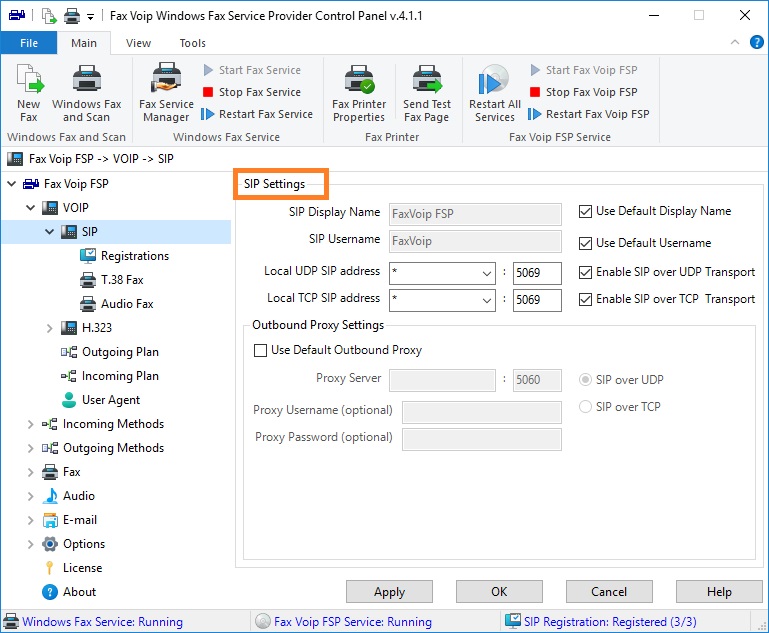Collapse the Fax Voip FSP root node

12,183
